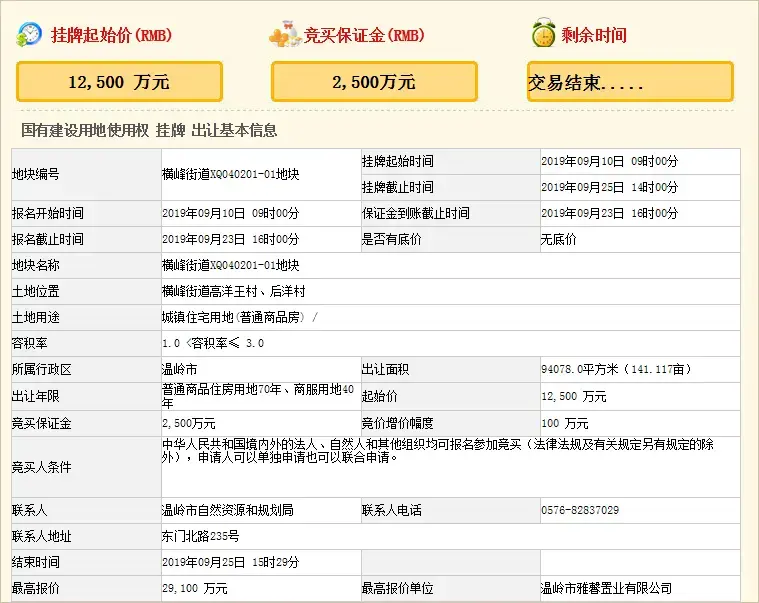
Task: Select the 2,500万元 deposit amount box
Action: pyautogui.click(x=374, y=82)
